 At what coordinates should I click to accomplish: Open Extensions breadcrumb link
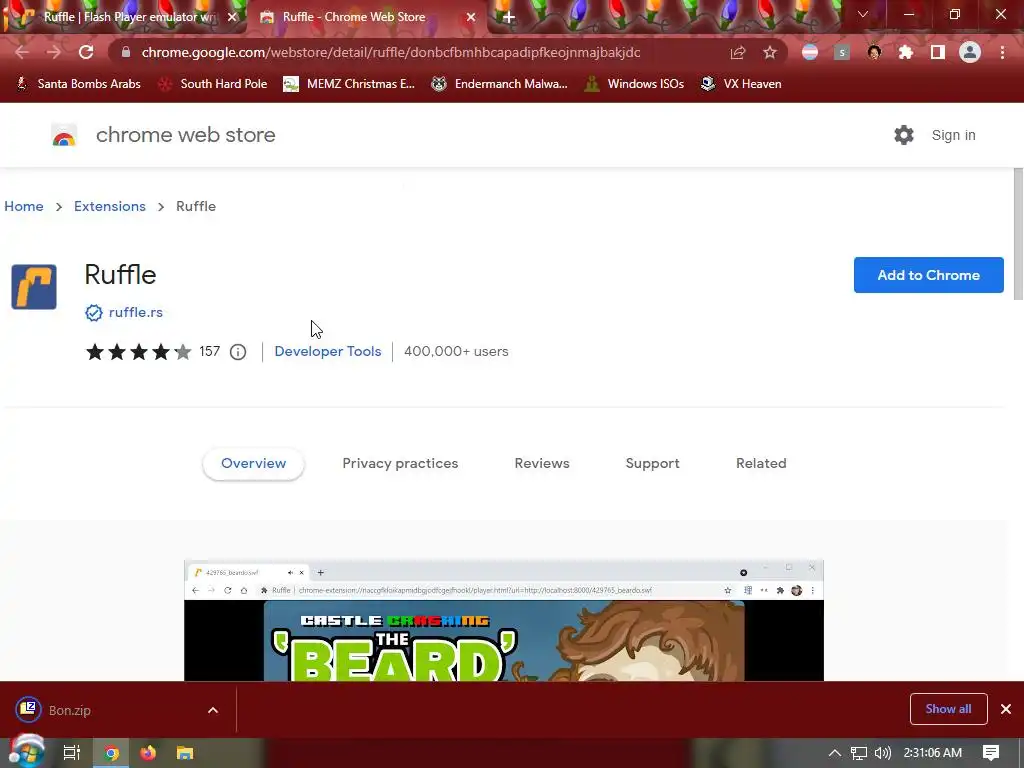click(110, 206)
